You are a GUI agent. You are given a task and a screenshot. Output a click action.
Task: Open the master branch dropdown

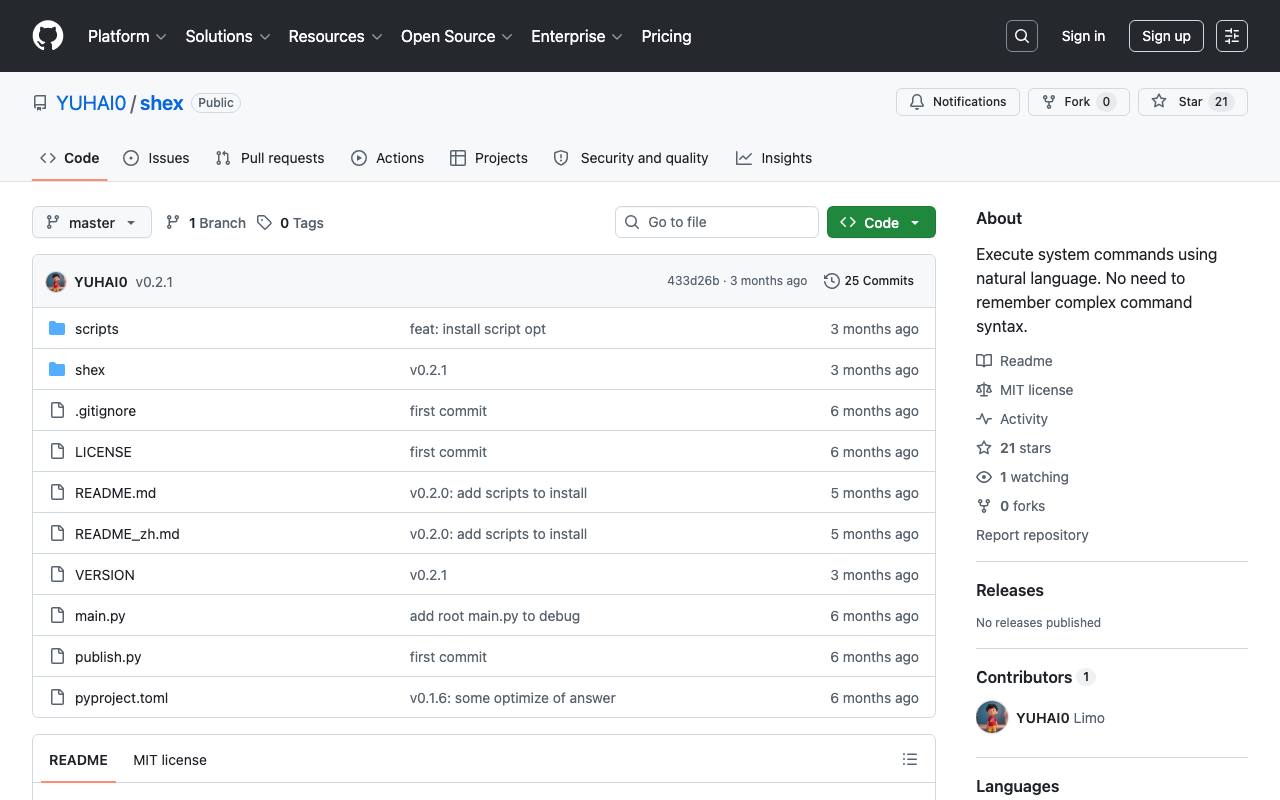[x=92, y=222]
